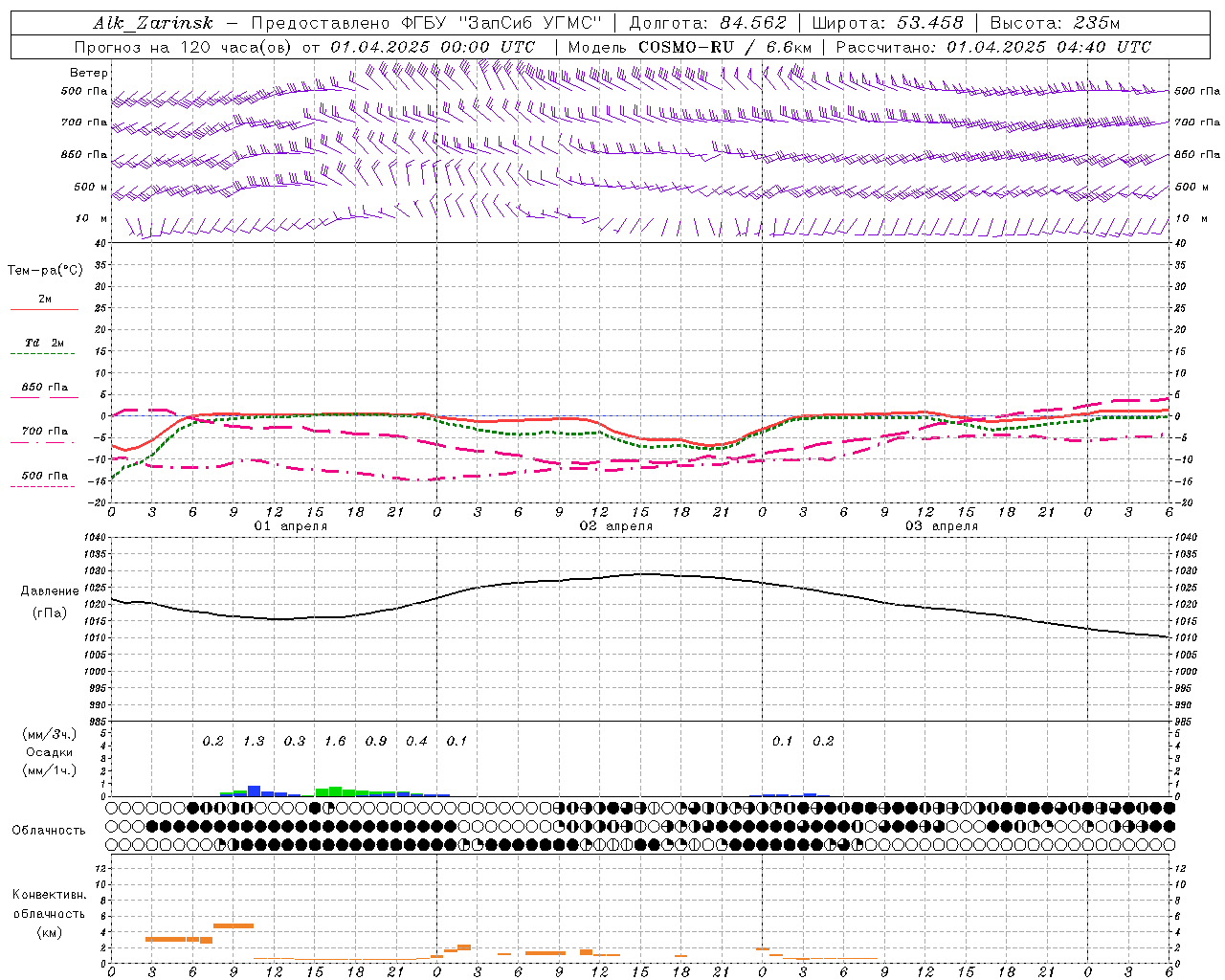Image resolution: width=1225 pixels, height=980 pixels.
Task: Click the highest orange convective cloud bar
Action: click(x=234, y=925)
